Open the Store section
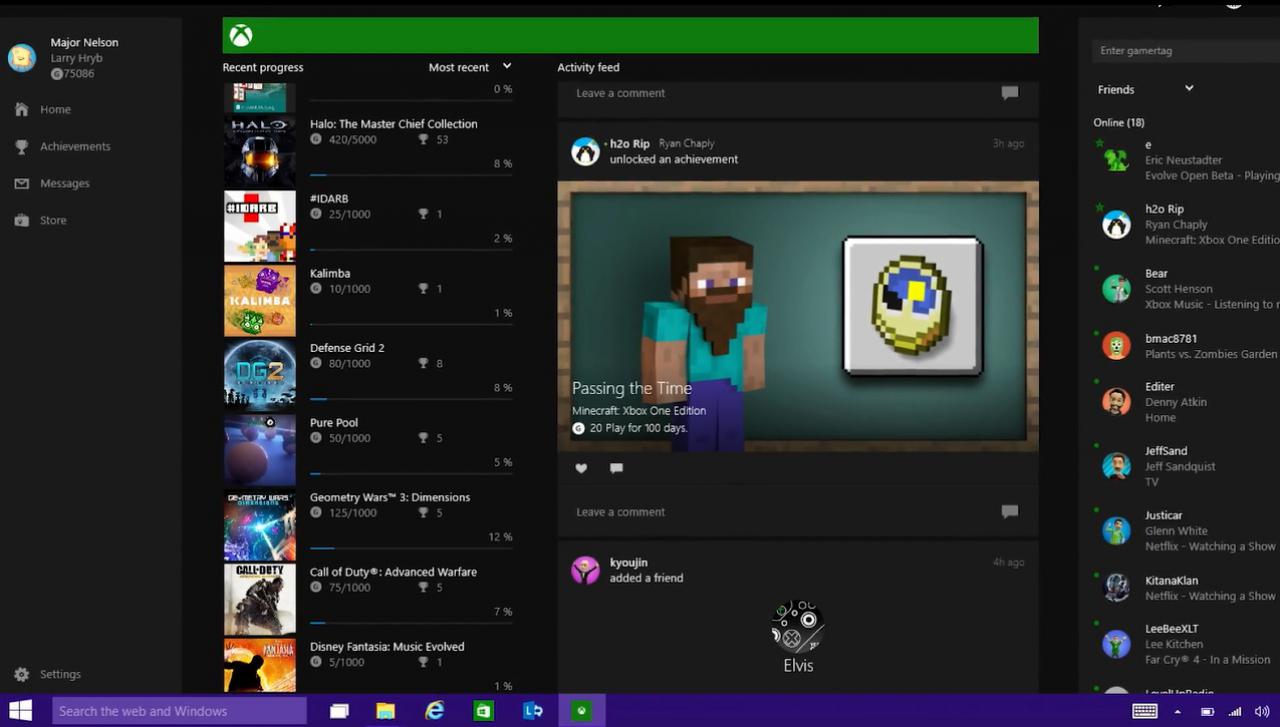This screenshot has height=727, width=1280. [53, 221]
